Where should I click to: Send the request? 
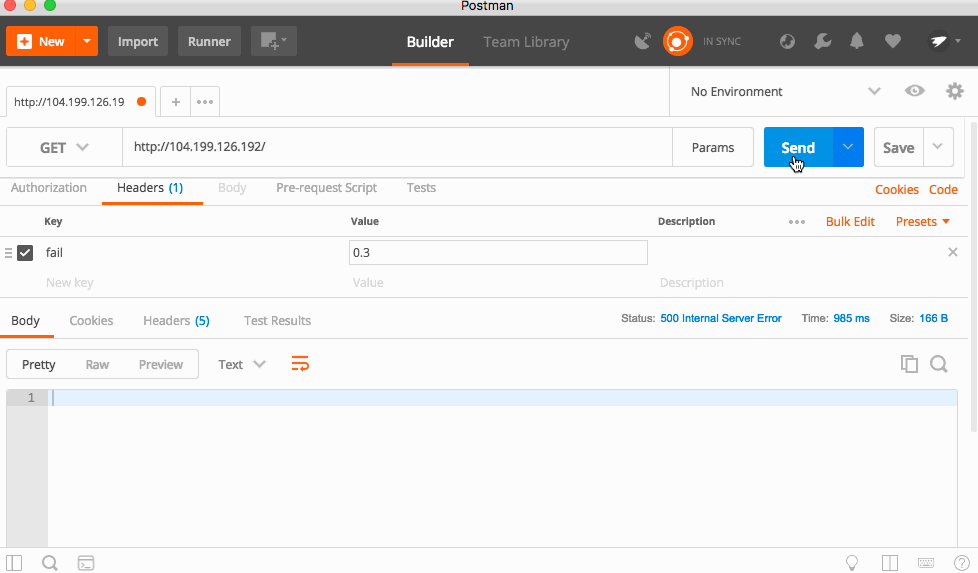coord(798,147)
